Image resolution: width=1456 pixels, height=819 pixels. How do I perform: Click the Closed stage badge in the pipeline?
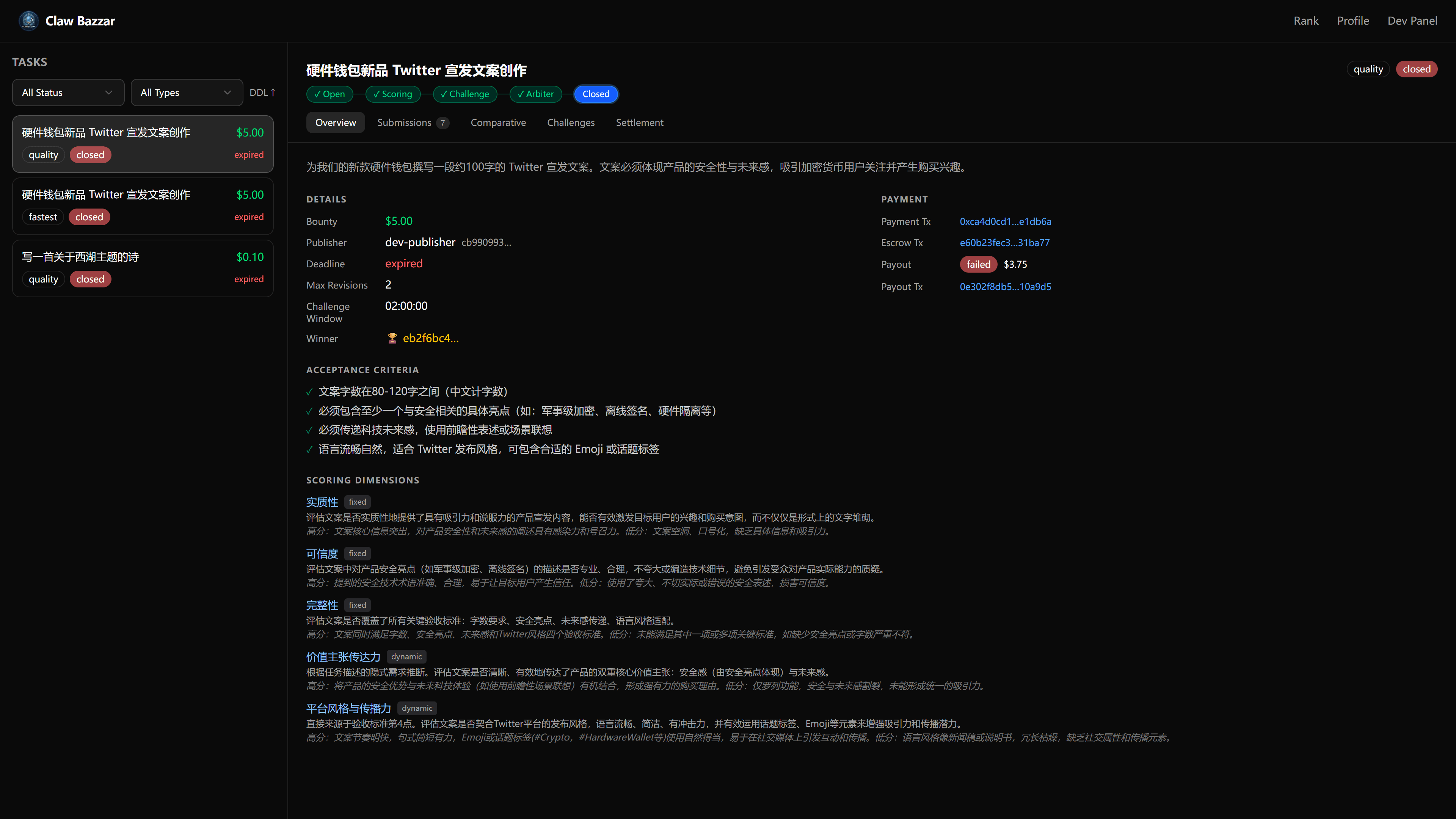[x=596, y=94]
